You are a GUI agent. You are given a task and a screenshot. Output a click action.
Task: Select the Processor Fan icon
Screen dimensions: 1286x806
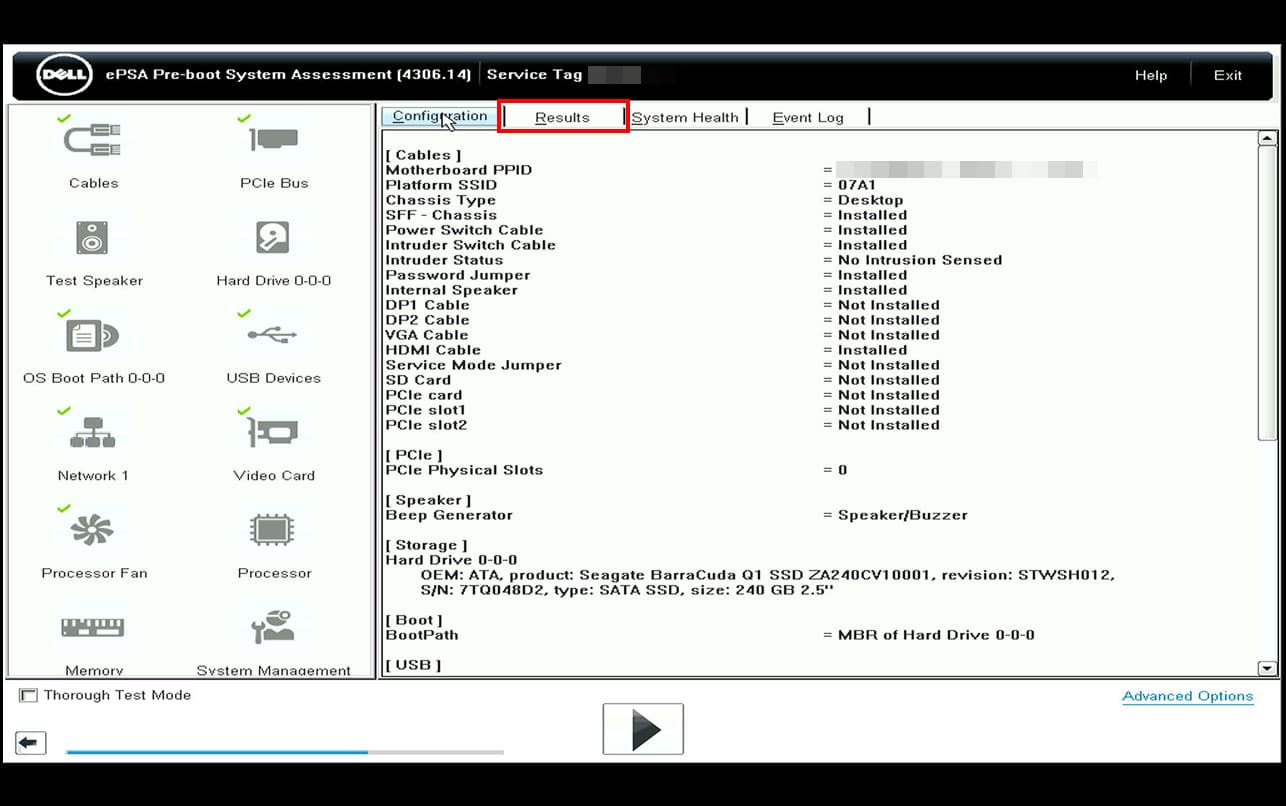click(x=93, y=530)
